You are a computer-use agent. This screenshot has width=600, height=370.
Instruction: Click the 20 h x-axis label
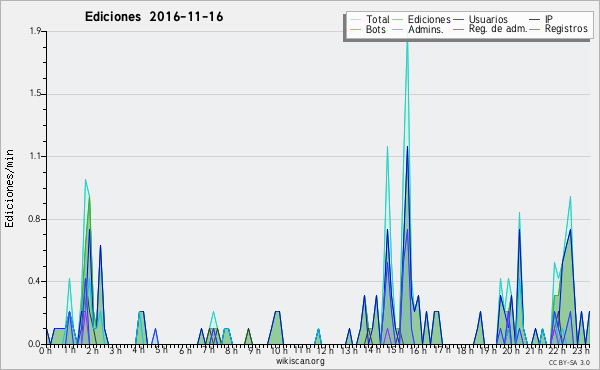[511, 350]
